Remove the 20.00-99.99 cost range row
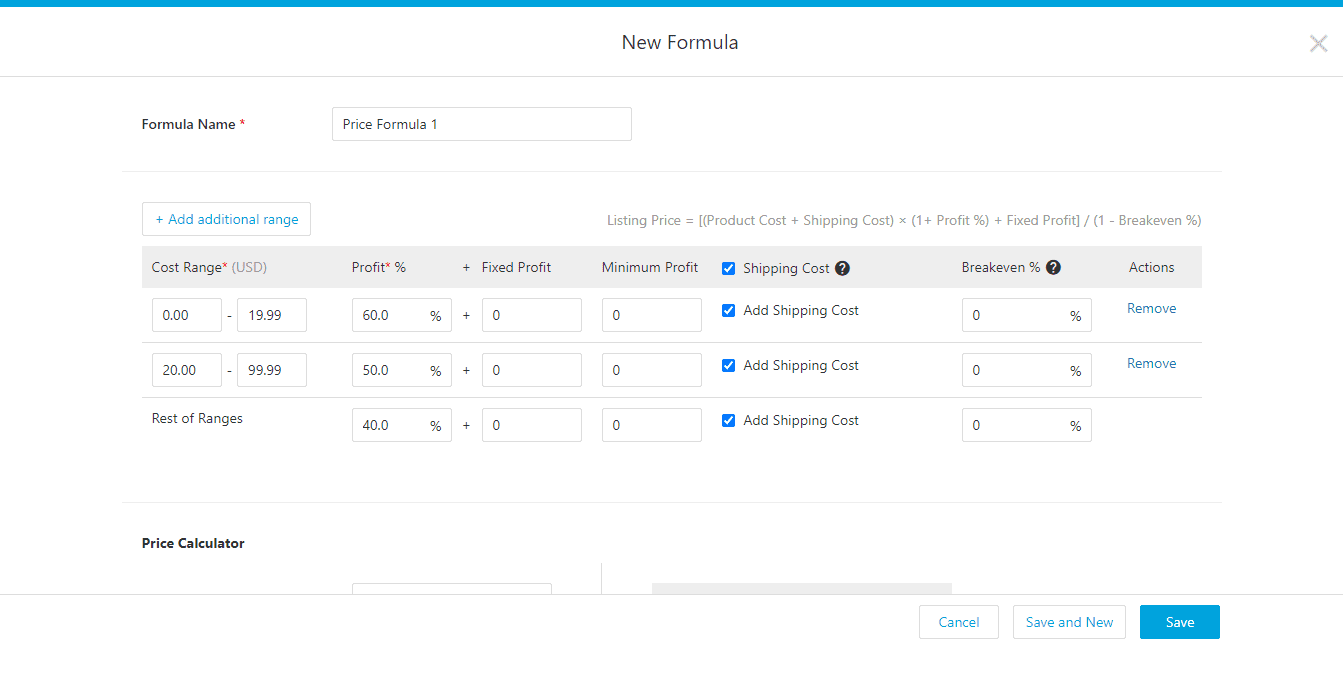Viewport: 1343px width, 676px height. 1151,364
